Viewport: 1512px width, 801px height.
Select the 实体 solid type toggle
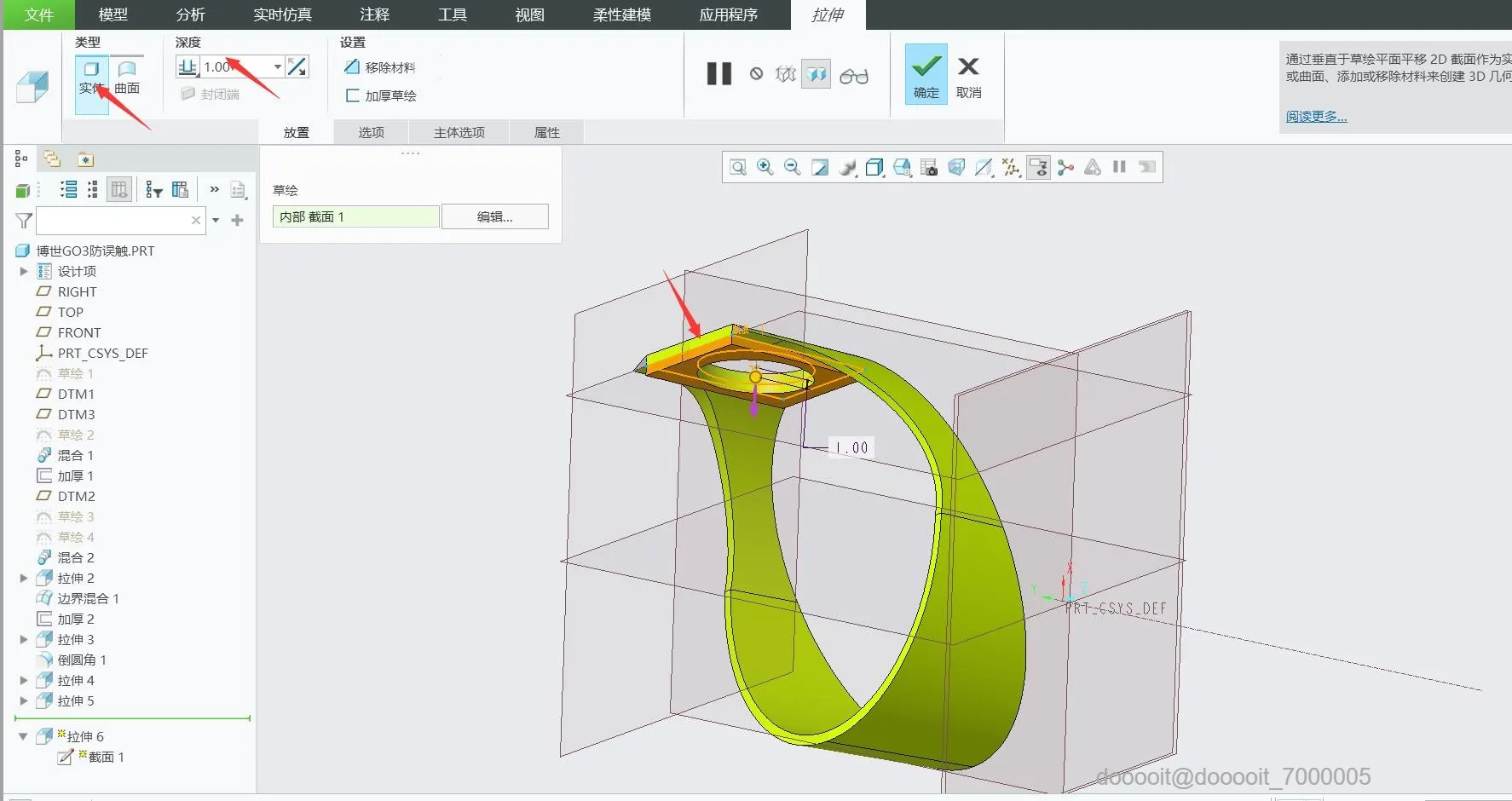coord(91,76)
